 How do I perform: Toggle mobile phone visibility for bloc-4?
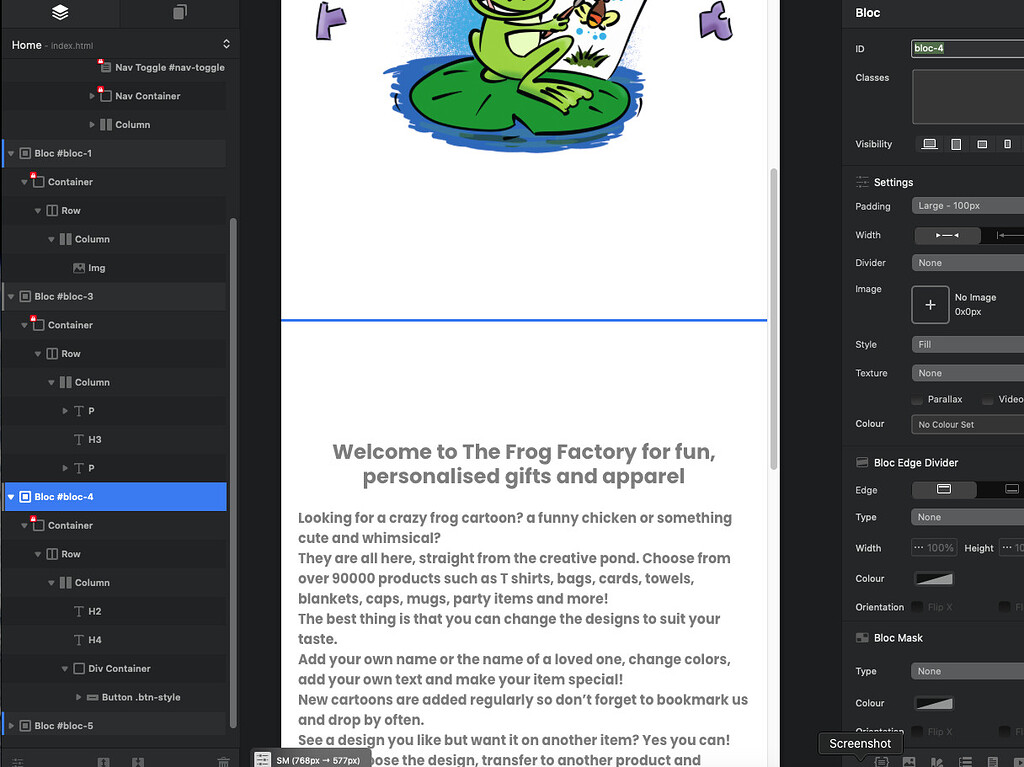(1008, 144)
